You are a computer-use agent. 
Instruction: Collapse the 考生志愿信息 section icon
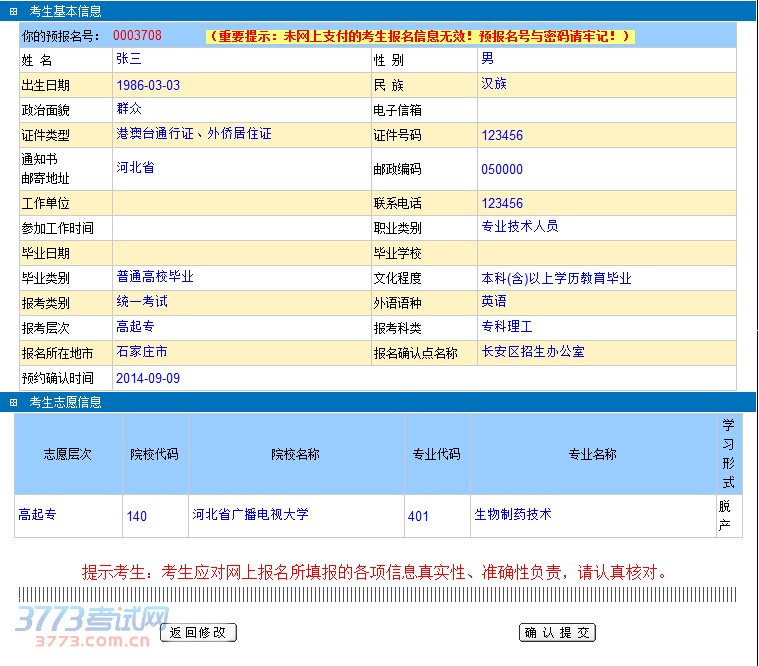pos(13,402)
